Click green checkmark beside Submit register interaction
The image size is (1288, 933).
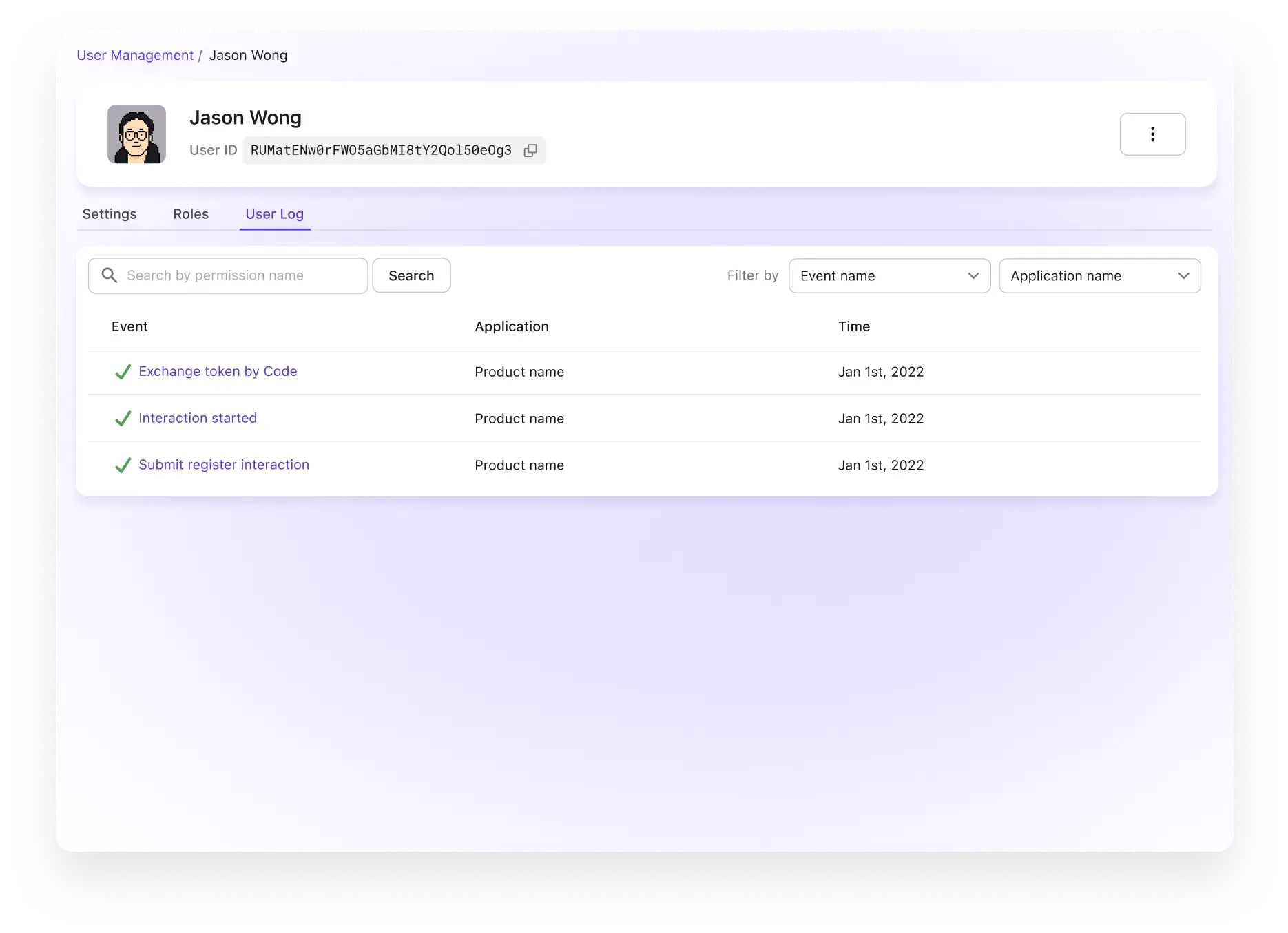coord(123,465)
